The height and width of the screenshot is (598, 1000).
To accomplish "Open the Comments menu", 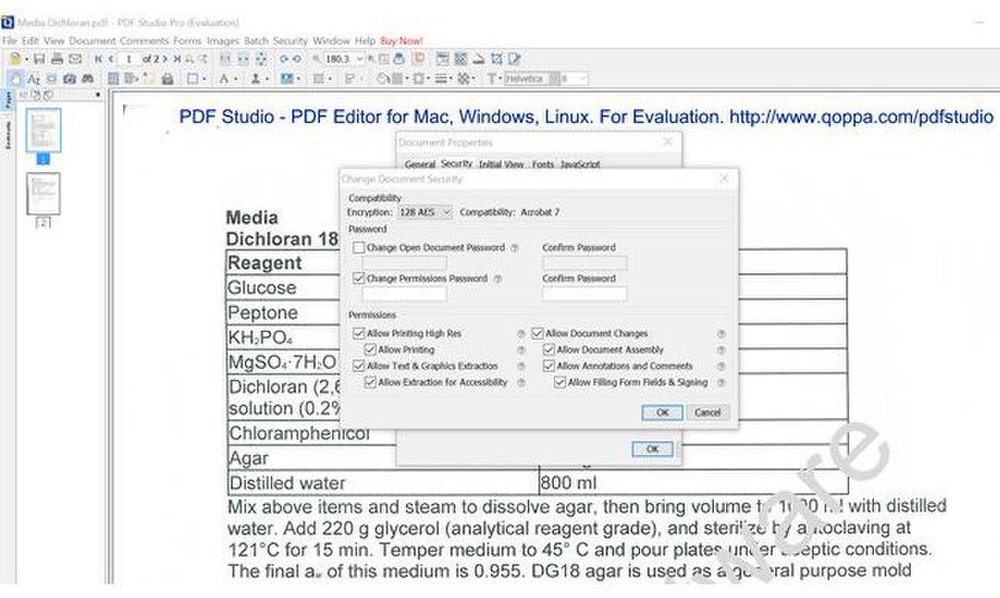I will 145,41.
